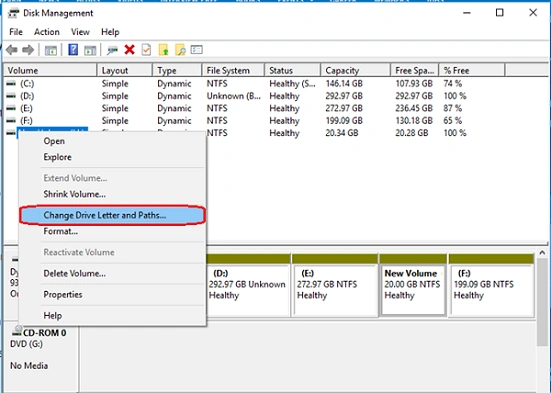Sort by the Free Space column header
551x393 pixels.
(415, 70)
